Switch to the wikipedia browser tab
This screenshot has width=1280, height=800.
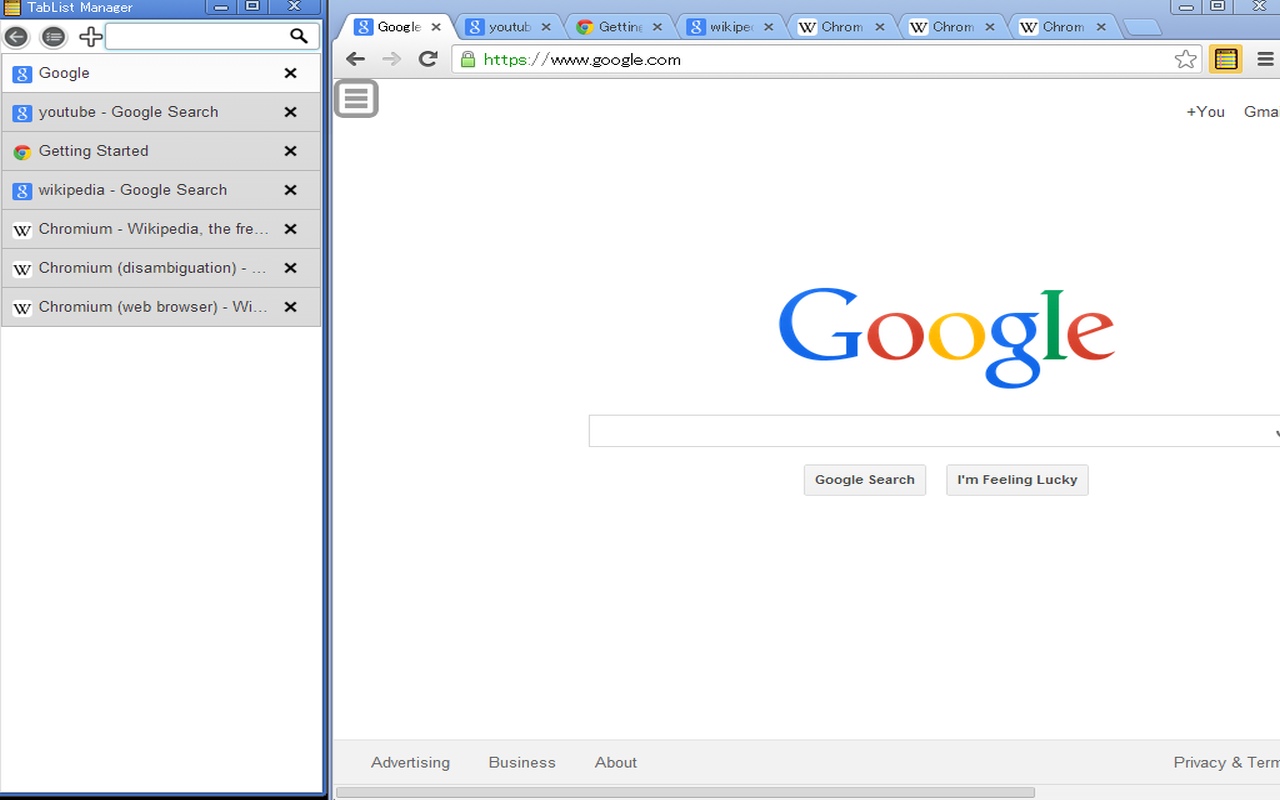point(730,27)
